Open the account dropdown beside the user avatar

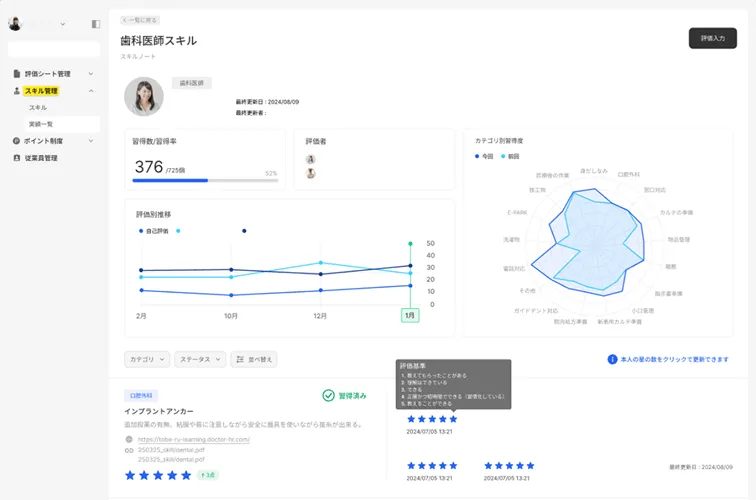coord(63,24)
